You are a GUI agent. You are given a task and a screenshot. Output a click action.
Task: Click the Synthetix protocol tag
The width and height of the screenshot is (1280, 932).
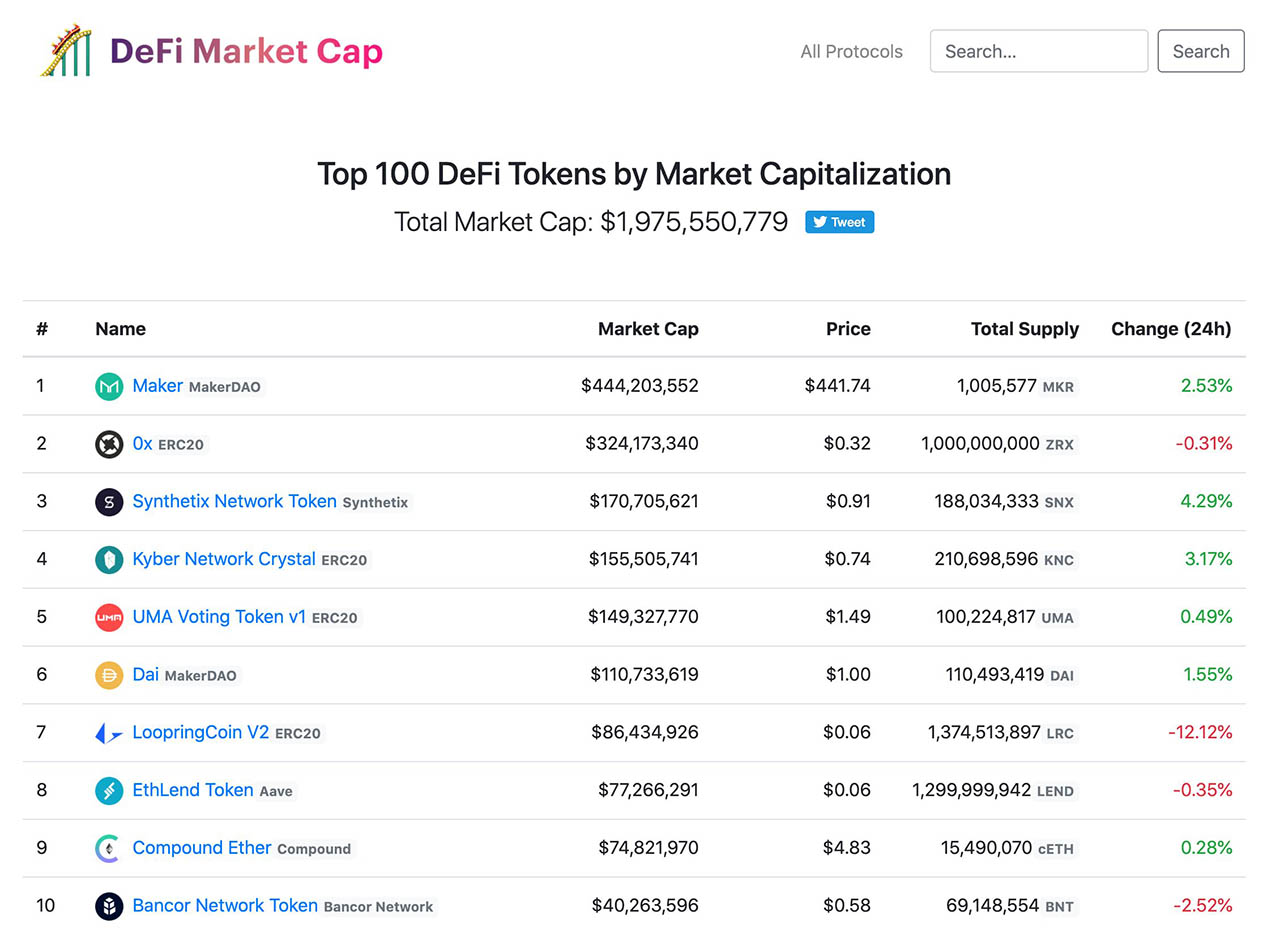(x=375, y=503)
